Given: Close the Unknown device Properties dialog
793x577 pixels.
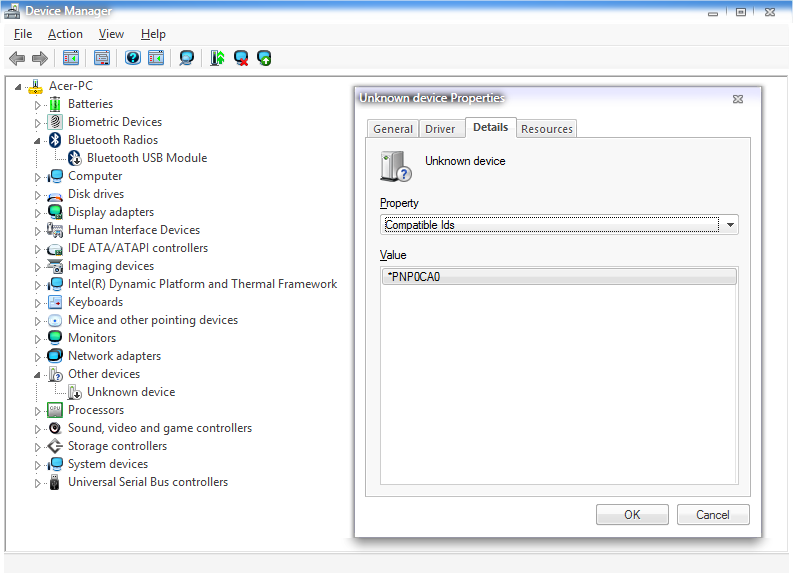Looking at the screenshot, I should pyautogui.click(x=738, y=99).
